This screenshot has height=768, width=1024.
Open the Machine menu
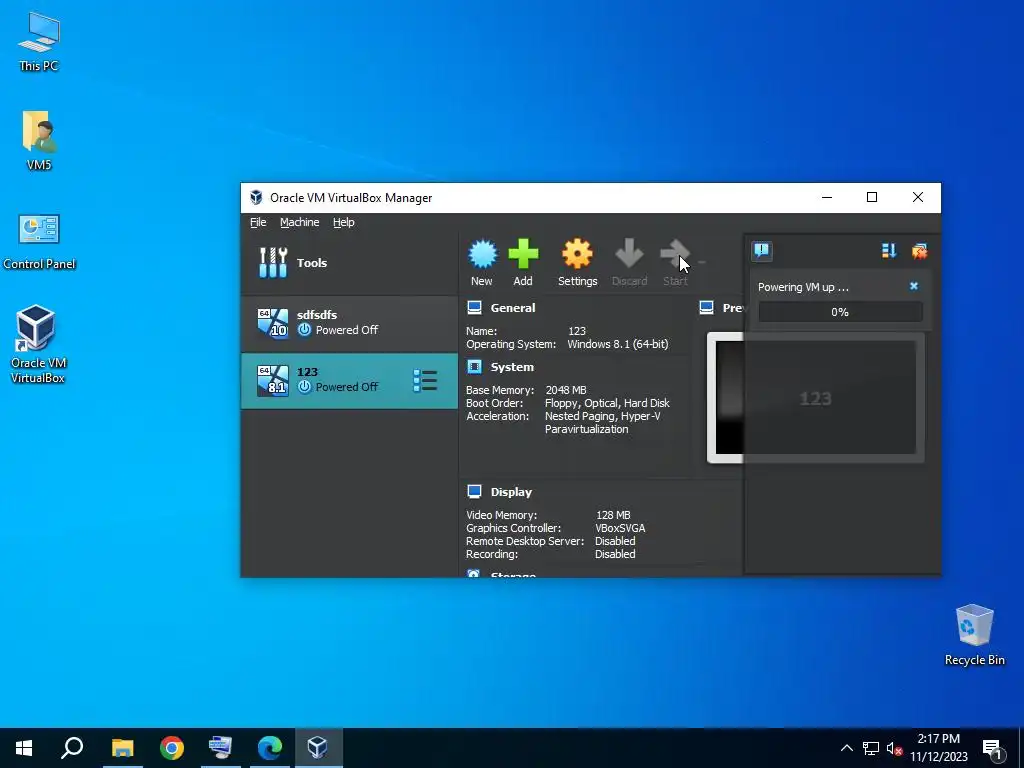[300, 222]
